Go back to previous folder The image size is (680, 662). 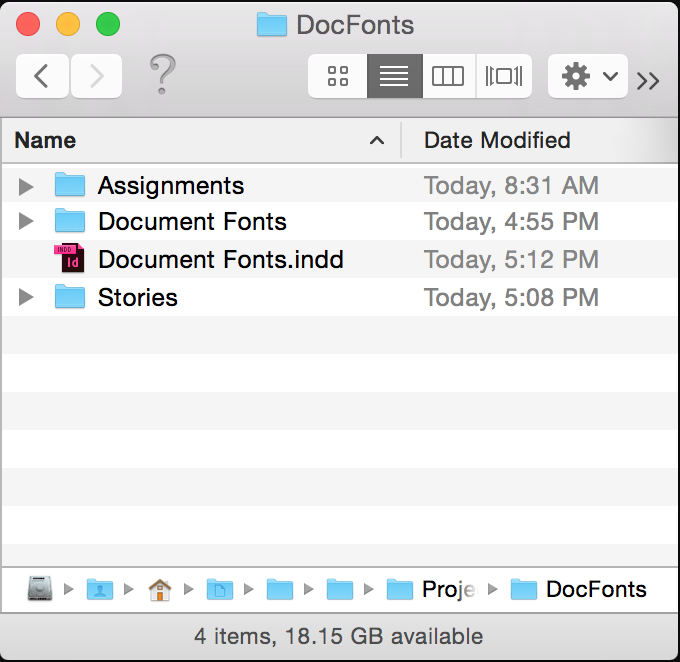tap(42, 76)
